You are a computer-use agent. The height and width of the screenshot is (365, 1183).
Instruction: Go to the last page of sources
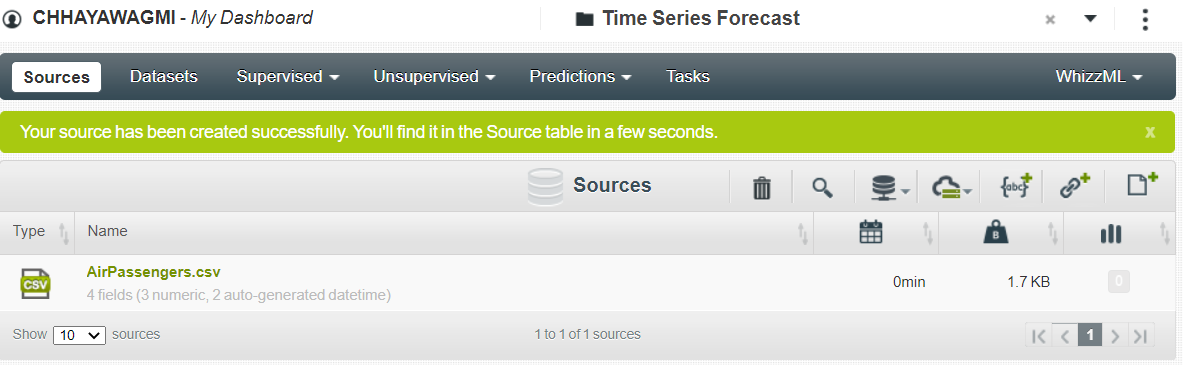click(x=1140, y=336)
